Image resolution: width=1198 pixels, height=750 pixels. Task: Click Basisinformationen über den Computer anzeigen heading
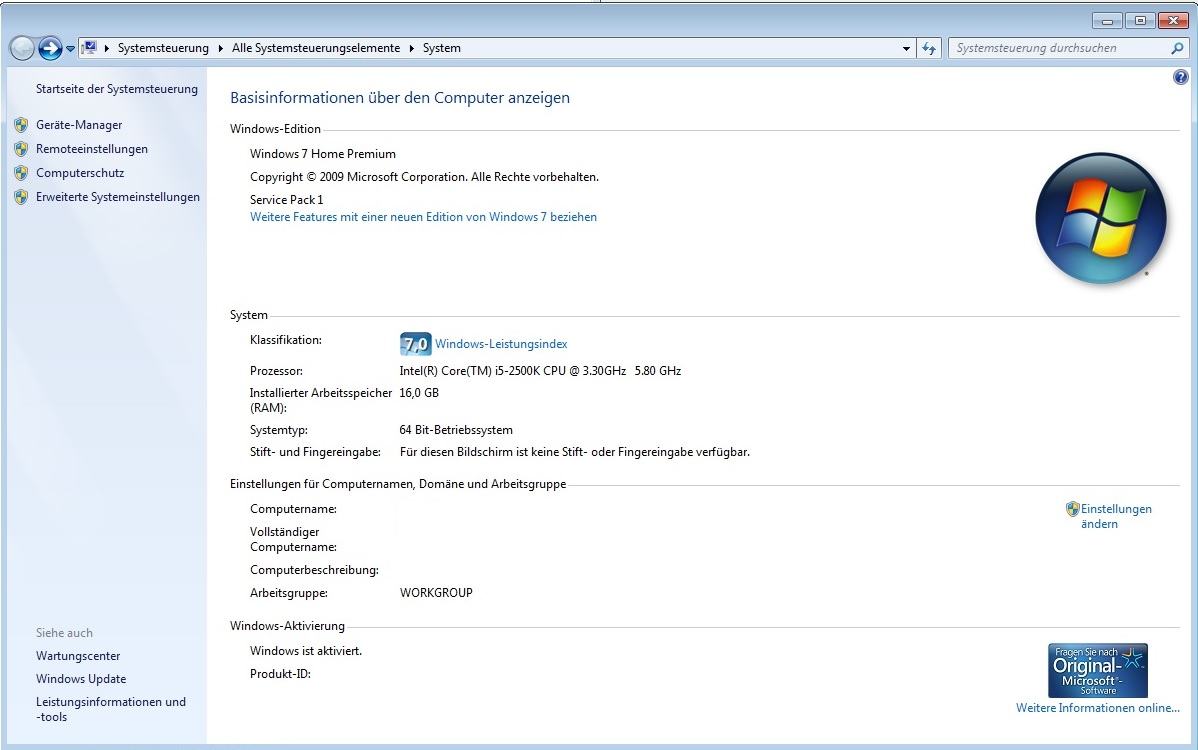400,98
